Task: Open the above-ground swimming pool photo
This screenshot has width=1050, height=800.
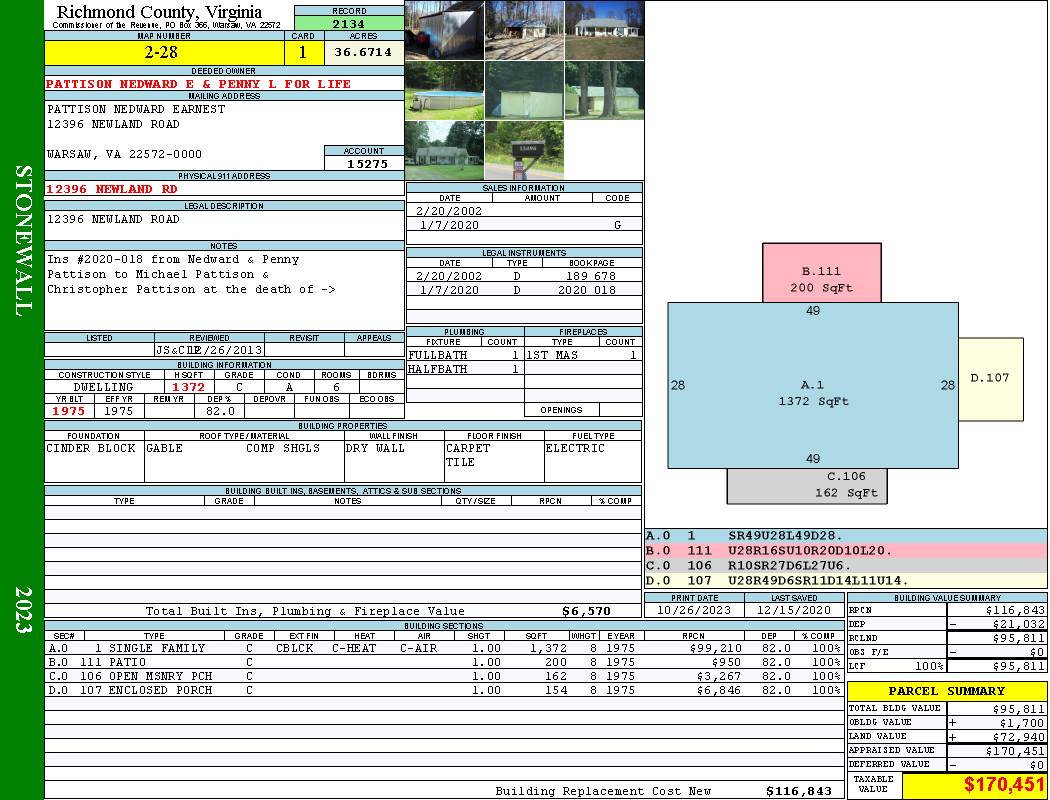Action: tap(444, 91)
